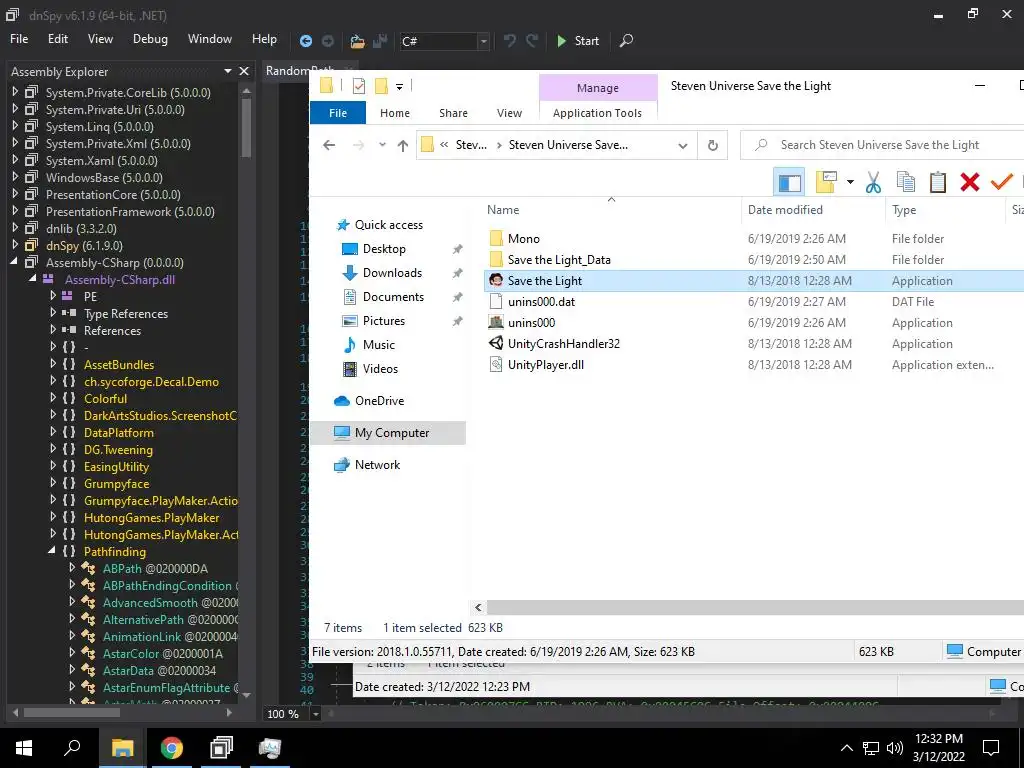The width and height of the screenshot is (1024, 768).
Task: Click dnSpy undo toolbar icon
Action: tap(510, 40)
